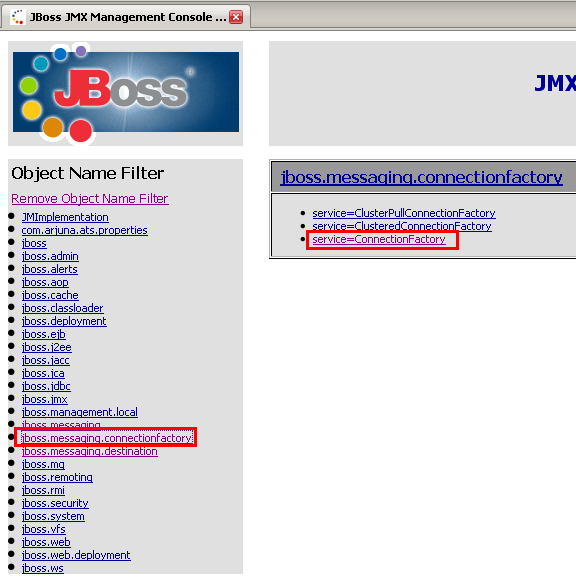Open jboss.web domain link
Screen dimensions: 576x582
(x=46, y=542)
